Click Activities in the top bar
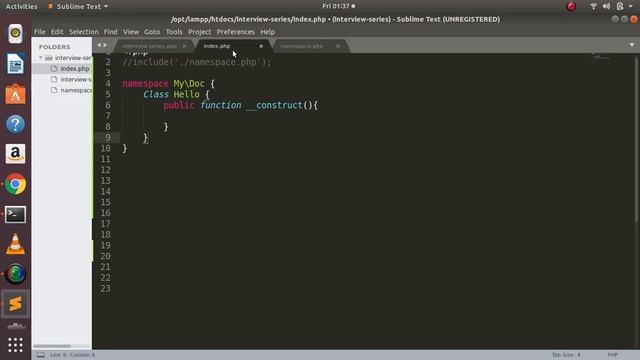The height and width of the screenshot is (360, 640). point(21,7)
